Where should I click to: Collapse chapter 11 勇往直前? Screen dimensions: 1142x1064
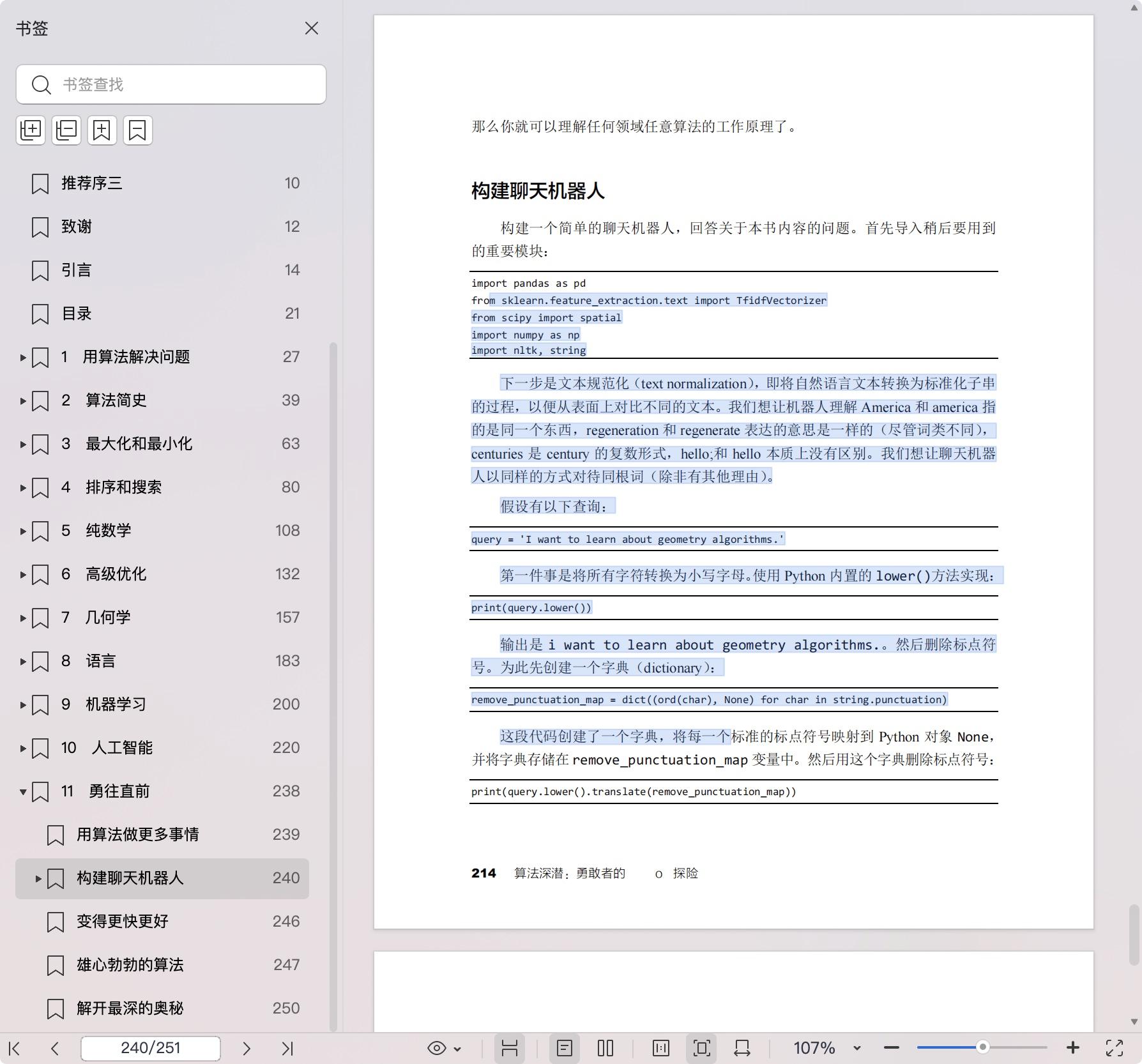23,791
